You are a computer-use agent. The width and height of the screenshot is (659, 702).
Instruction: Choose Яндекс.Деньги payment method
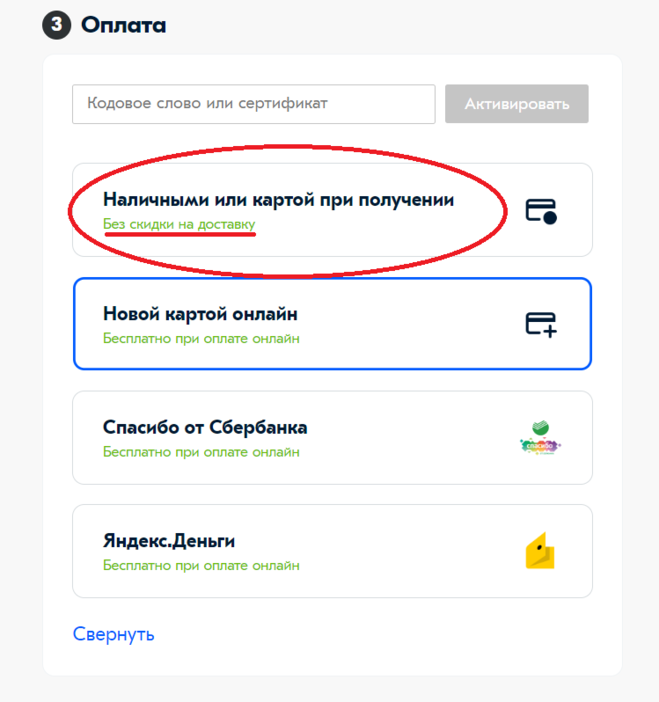click(x=333, y=551)
